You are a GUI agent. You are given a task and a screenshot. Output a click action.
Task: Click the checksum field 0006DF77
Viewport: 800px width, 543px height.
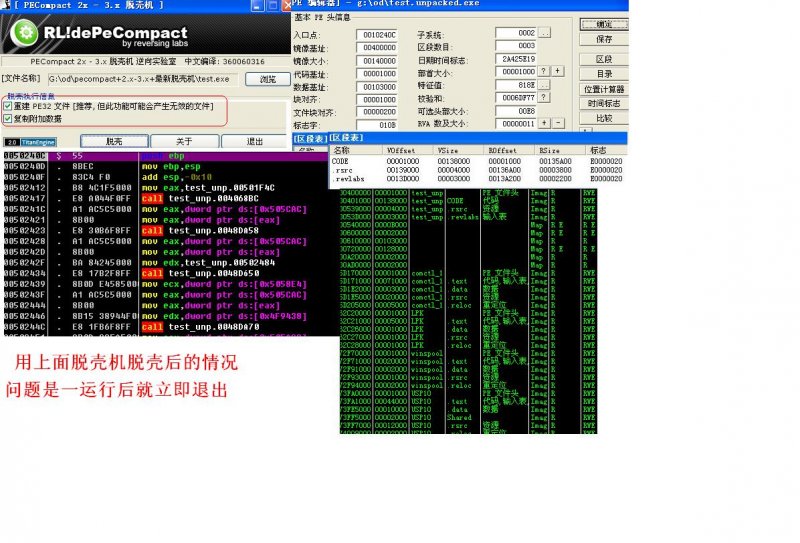[x=516, y=97]
